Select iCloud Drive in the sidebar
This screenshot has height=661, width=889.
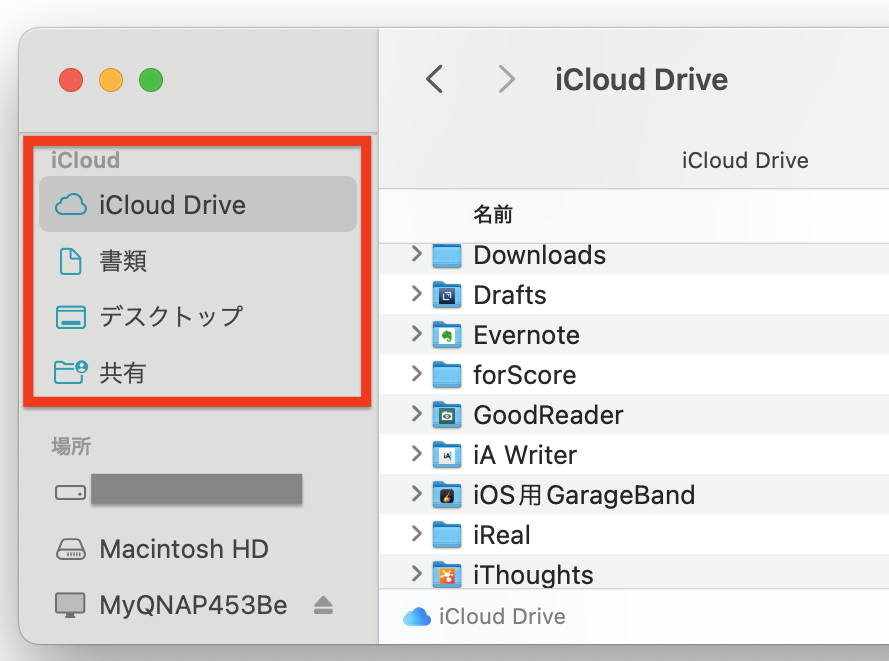[x=198, y=204]
